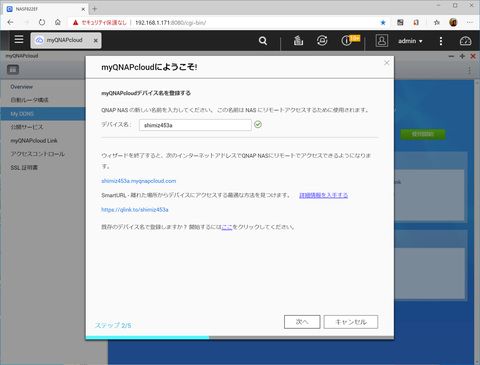Open the three-dot more options menu
Image resolution: width=480 pixels, height=365 pixels.
pyautogui.click(x=441, y=41)
